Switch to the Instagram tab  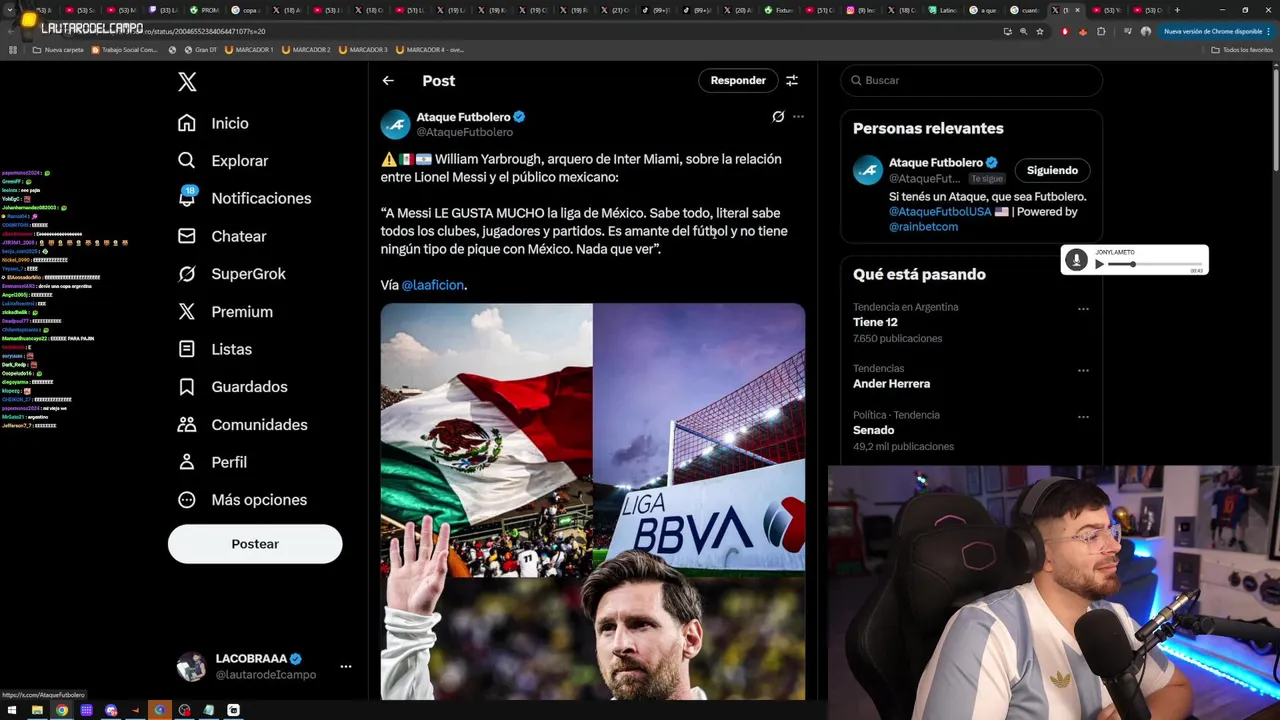pyautogui.click(x=863, y=10)
